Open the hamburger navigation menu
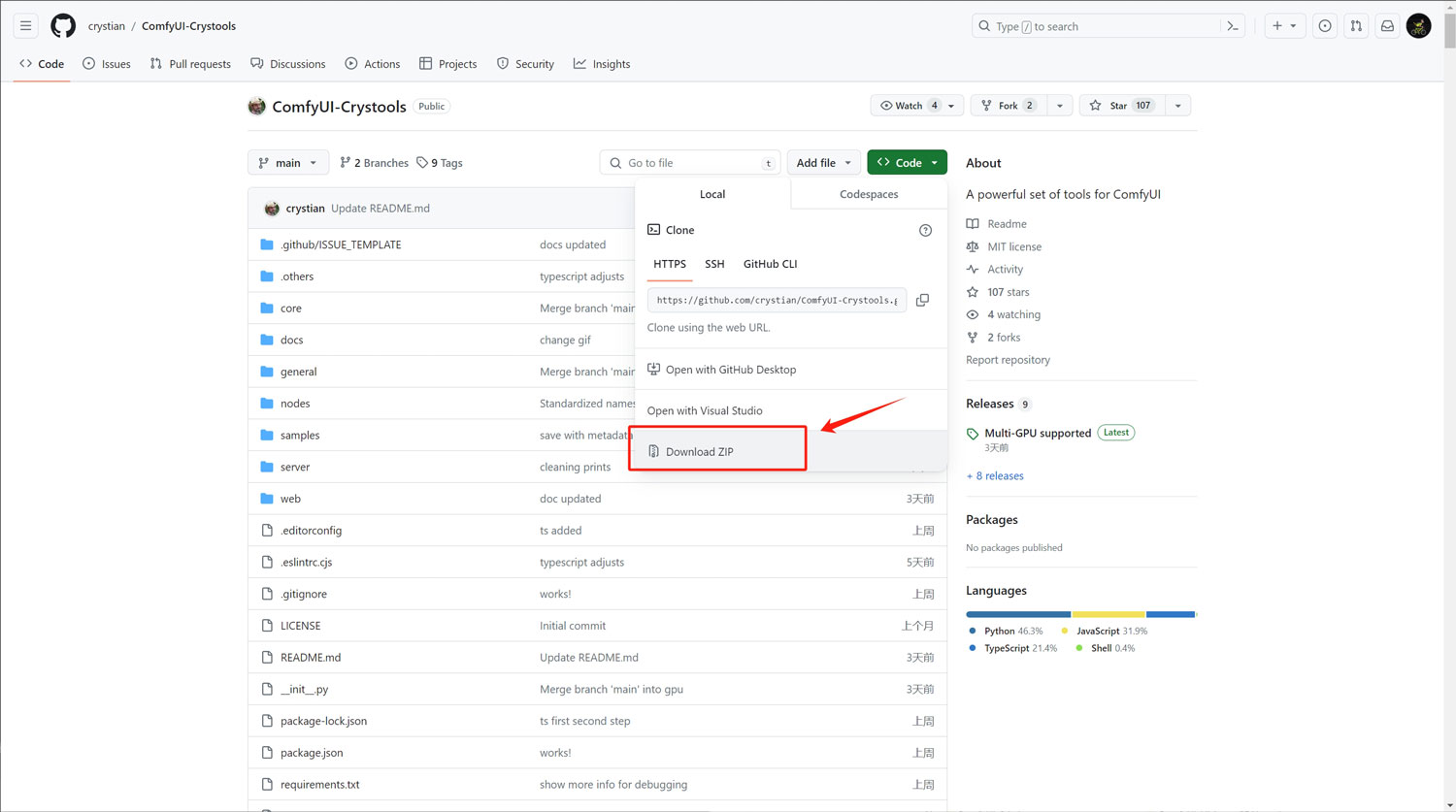The width and height of the screenshot is (1456, 812). pyautogui.click(x=26, y=26)
